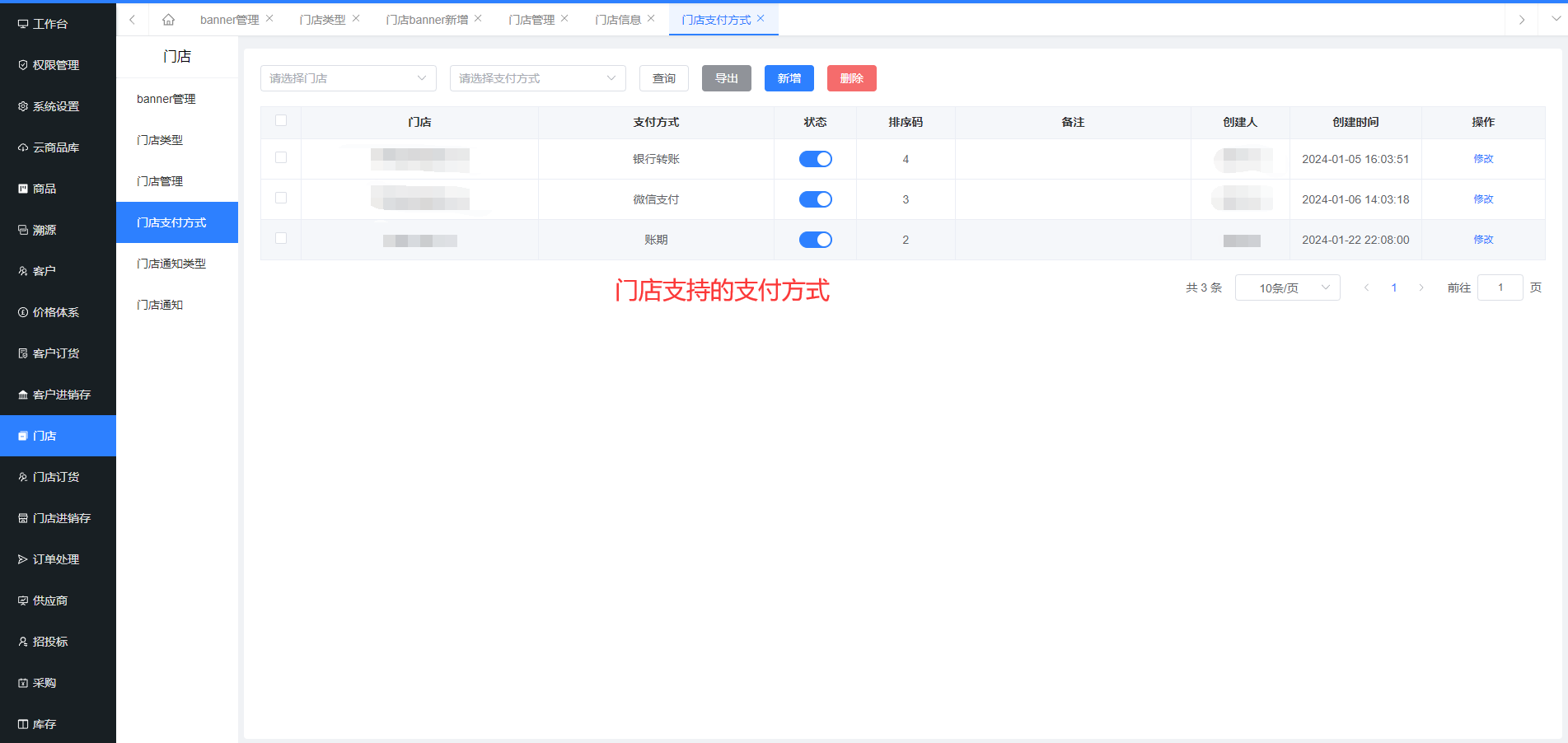Close the 门店管理 tab
This screenshot has width=1568, height=743.
click(x=564, y=18)
